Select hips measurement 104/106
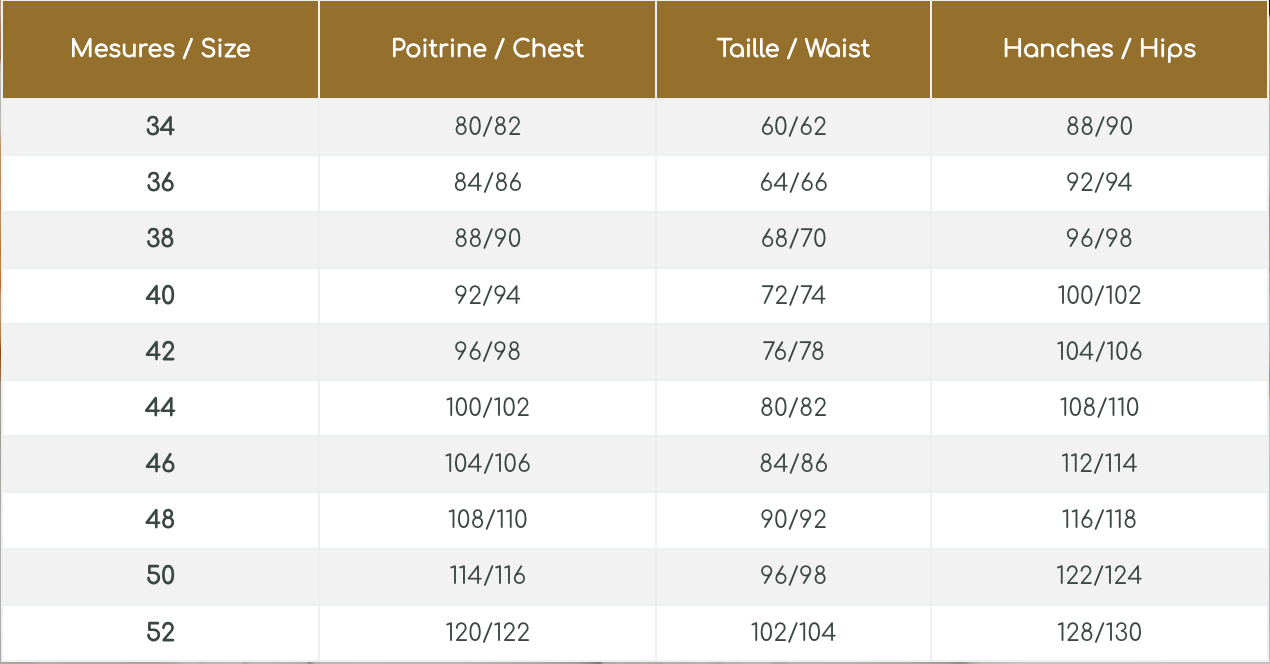Viewport: 1270px width, 664px height. coord(1099,351)
